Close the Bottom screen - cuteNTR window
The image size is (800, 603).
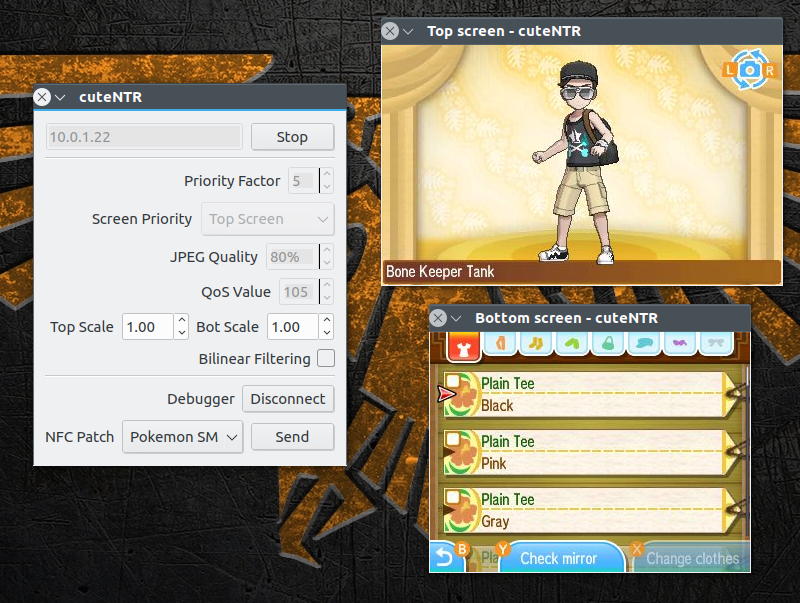pyautogui.click(x=438, y=318)
